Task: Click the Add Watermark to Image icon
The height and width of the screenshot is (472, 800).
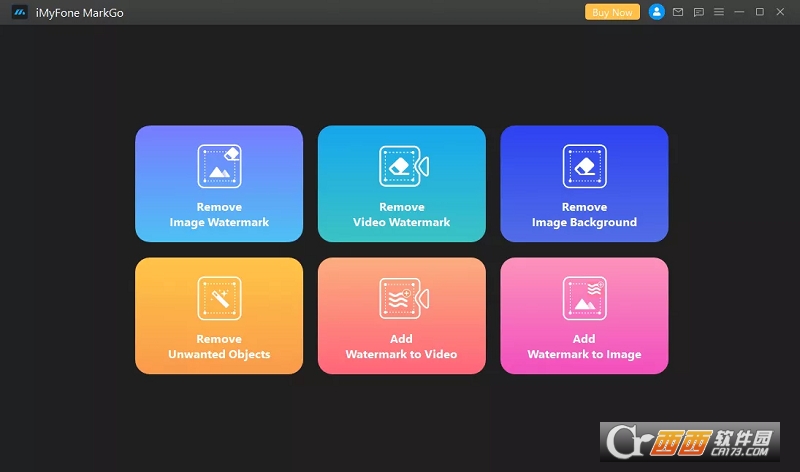Action: pos(584,298)
